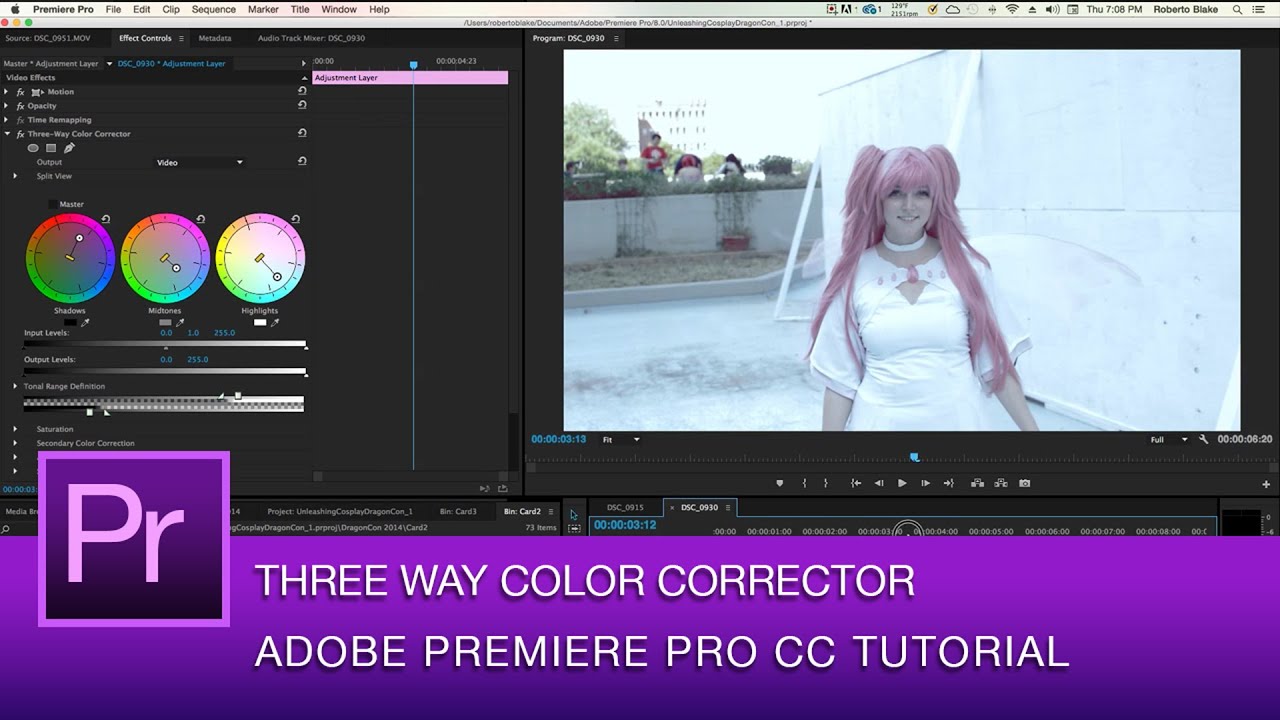1280x720 pixels.
Task: Select the pen mask tool in Three-Way Color Corrector
Action: pos(69,147)
